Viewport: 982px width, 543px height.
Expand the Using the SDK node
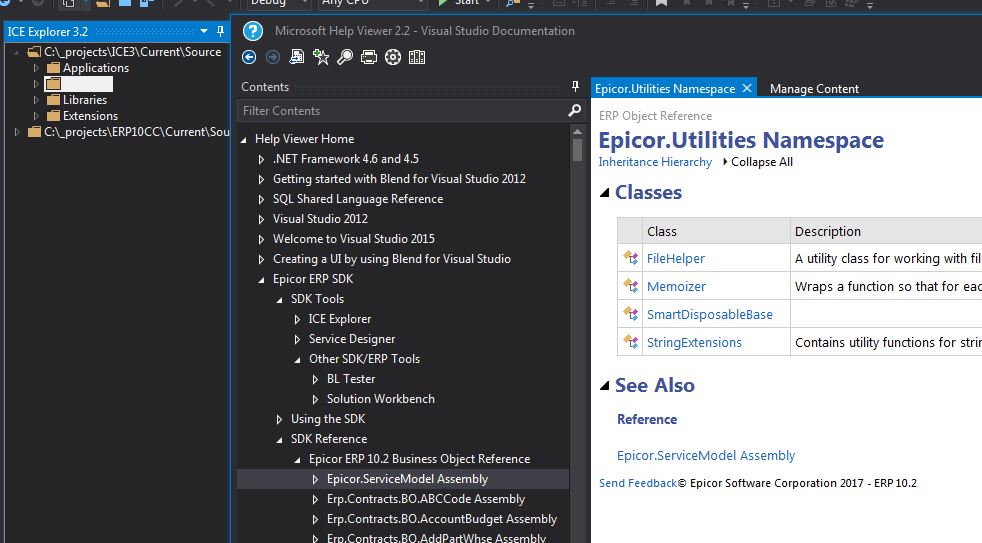[x=279, y=420]
